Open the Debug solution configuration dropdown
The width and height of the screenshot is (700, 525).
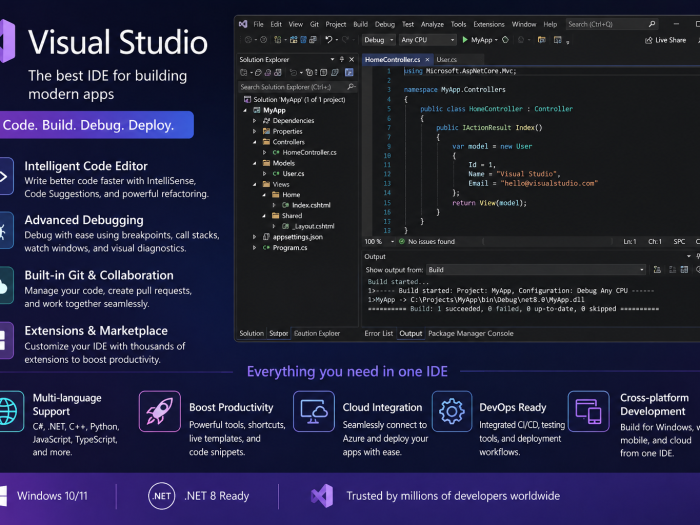click(379, 40)
